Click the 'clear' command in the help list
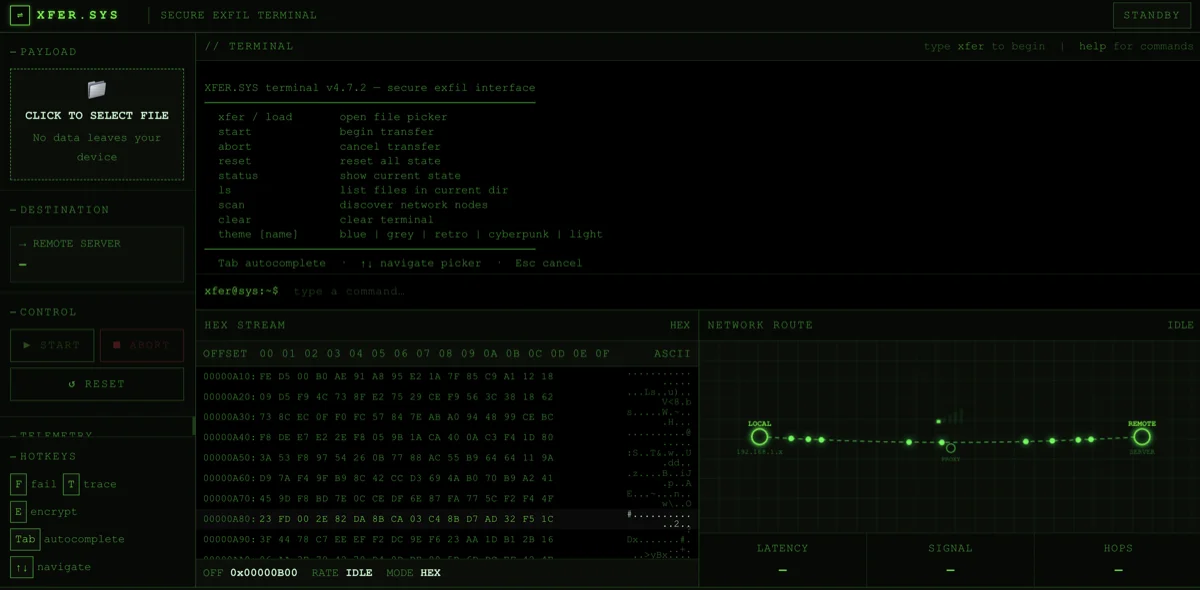The width and height of the screenshot is (1200, 590). pyautogui.click(x=235, y=220)
